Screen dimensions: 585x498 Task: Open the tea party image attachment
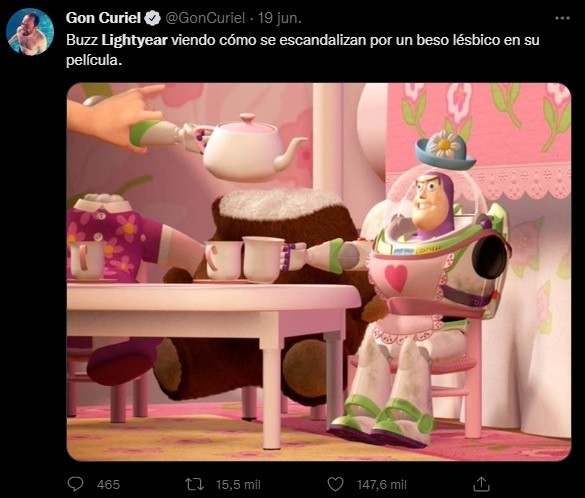click(319, 272)
